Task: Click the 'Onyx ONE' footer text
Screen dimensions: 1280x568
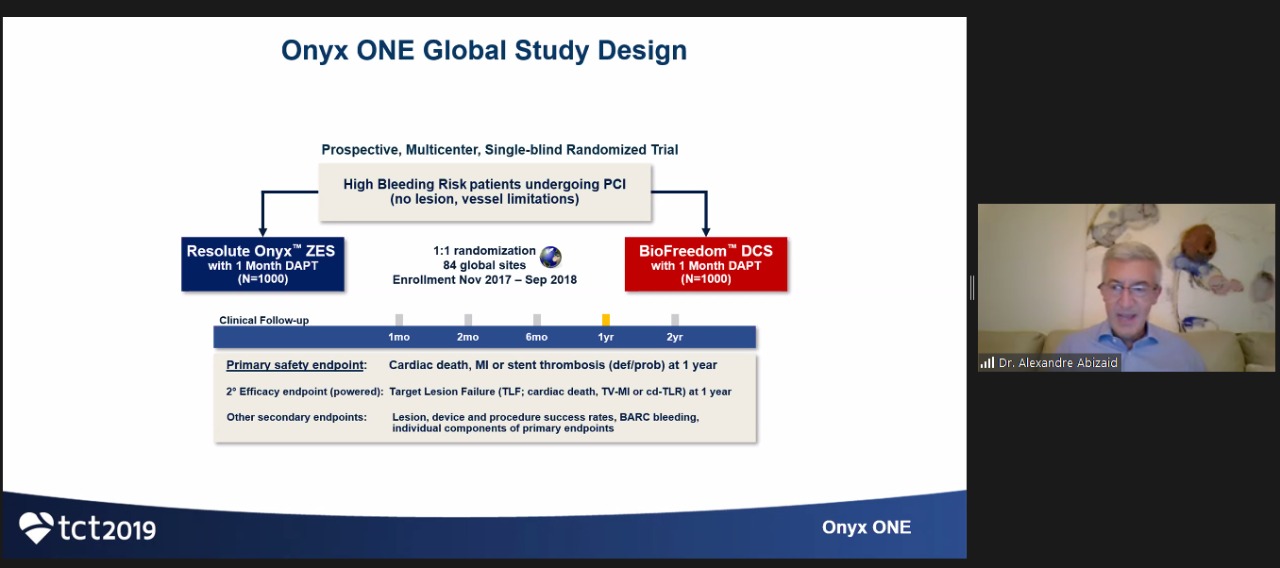Action: click(x=866, y=527)
